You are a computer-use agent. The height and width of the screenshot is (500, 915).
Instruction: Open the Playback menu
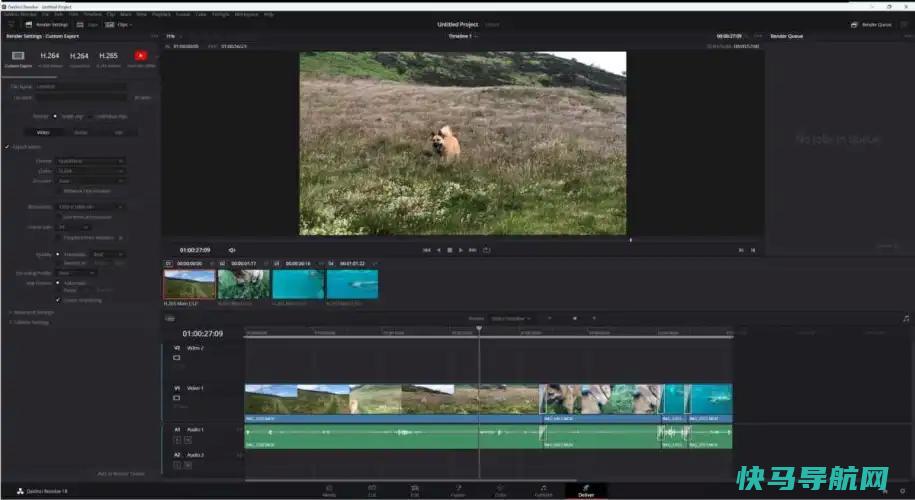pyautogui.click(x=161, y=14)
